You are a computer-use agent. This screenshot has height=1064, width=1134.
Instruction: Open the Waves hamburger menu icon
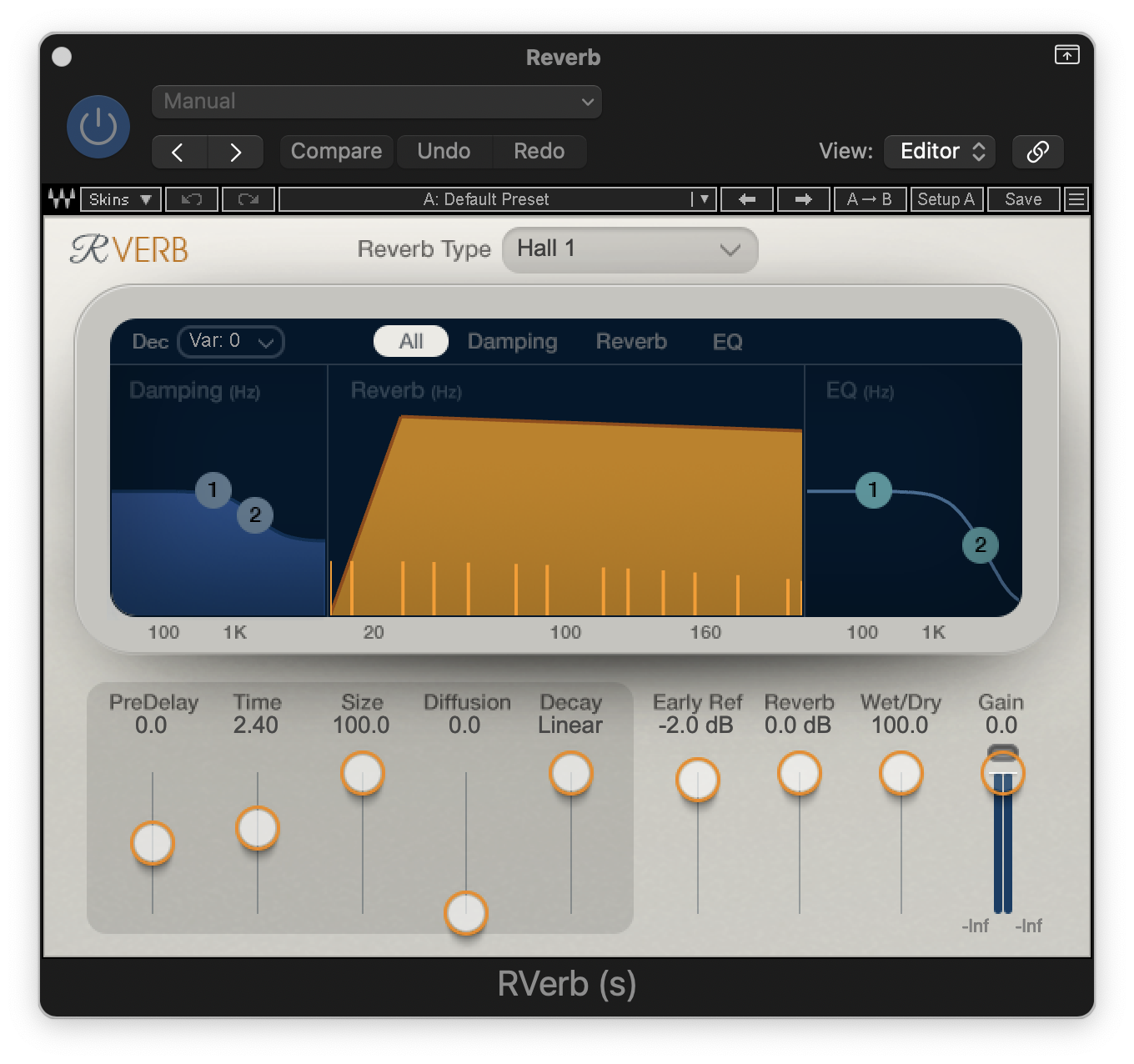click(x=1076, y=199)
